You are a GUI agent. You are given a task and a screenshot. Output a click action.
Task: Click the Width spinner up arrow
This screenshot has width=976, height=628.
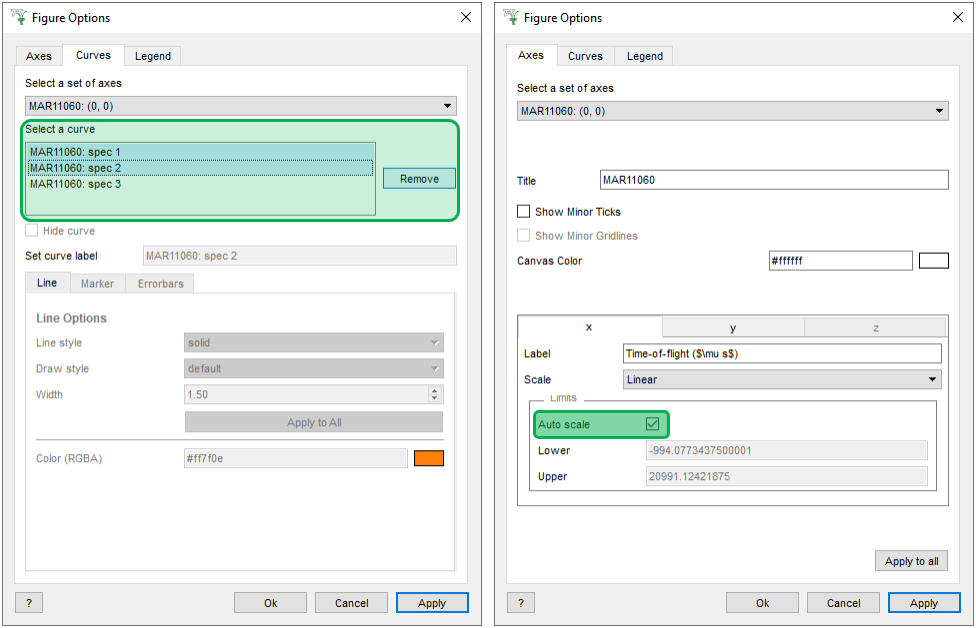coord(434,391)
